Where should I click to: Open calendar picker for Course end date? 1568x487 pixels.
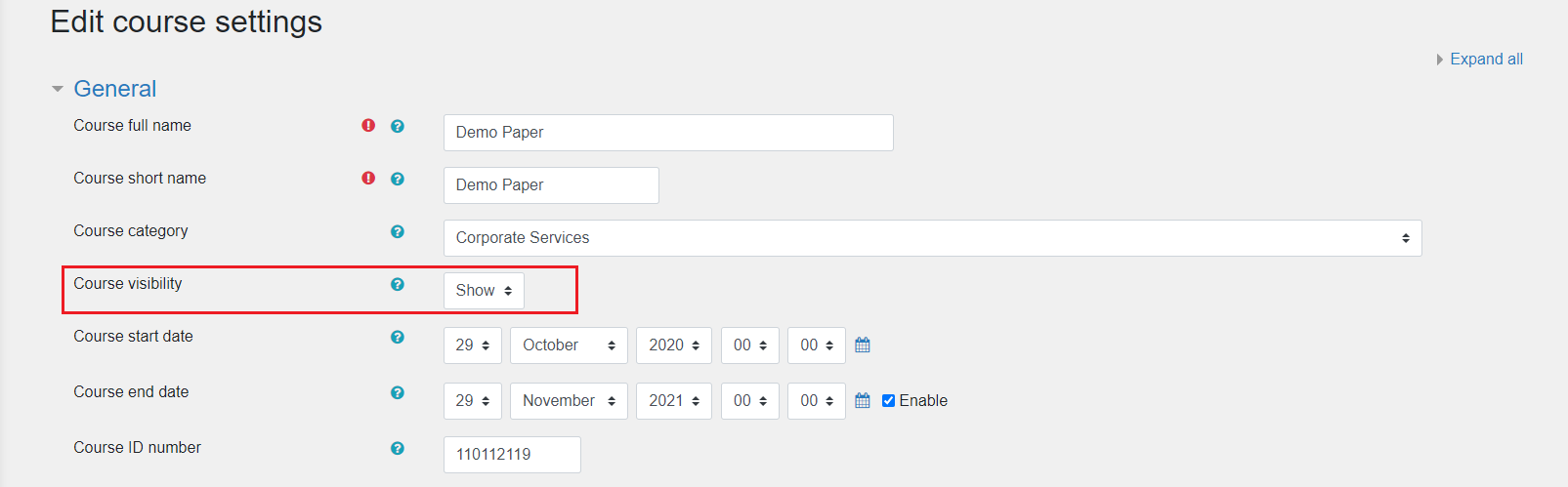click(863, 400)
